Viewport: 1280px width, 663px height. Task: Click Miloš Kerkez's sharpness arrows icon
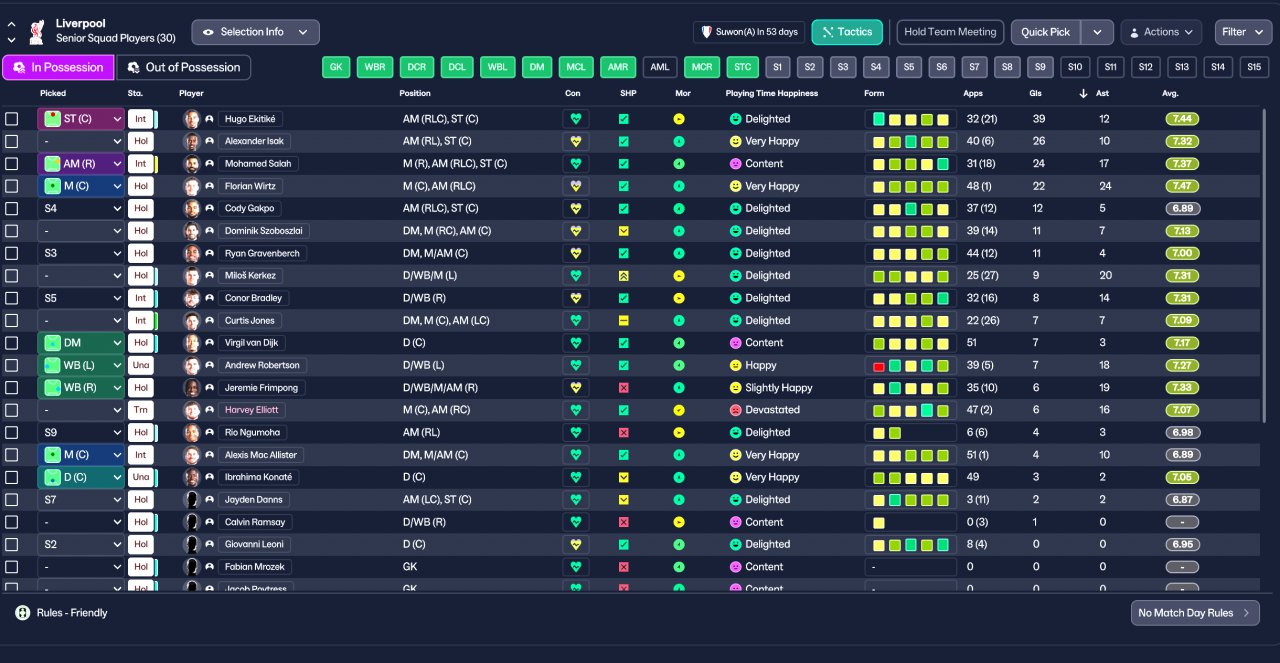click(x=624, y=276)
